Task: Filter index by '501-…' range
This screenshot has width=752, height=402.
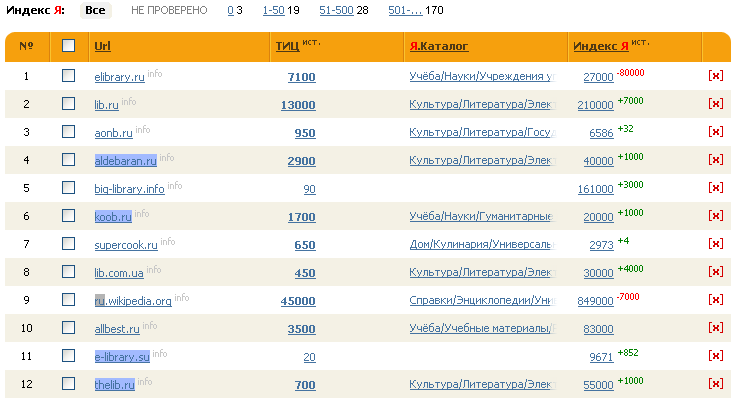Action: tap(405, 10)
